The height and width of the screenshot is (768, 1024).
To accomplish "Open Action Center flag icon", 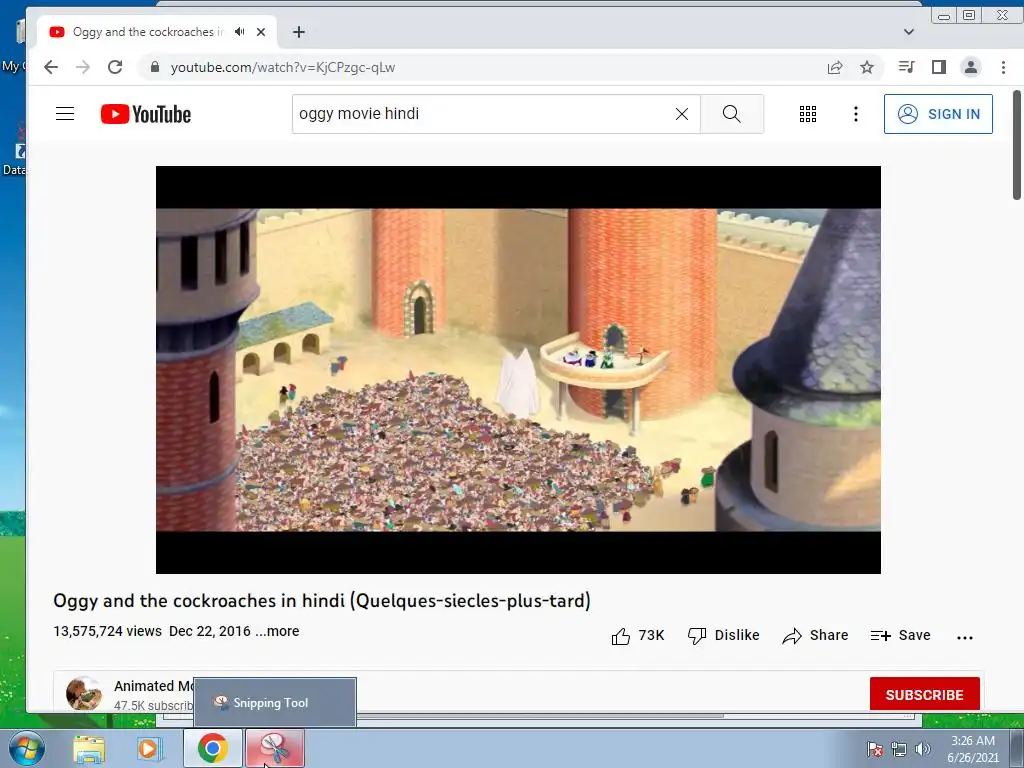I will (875, 749).
